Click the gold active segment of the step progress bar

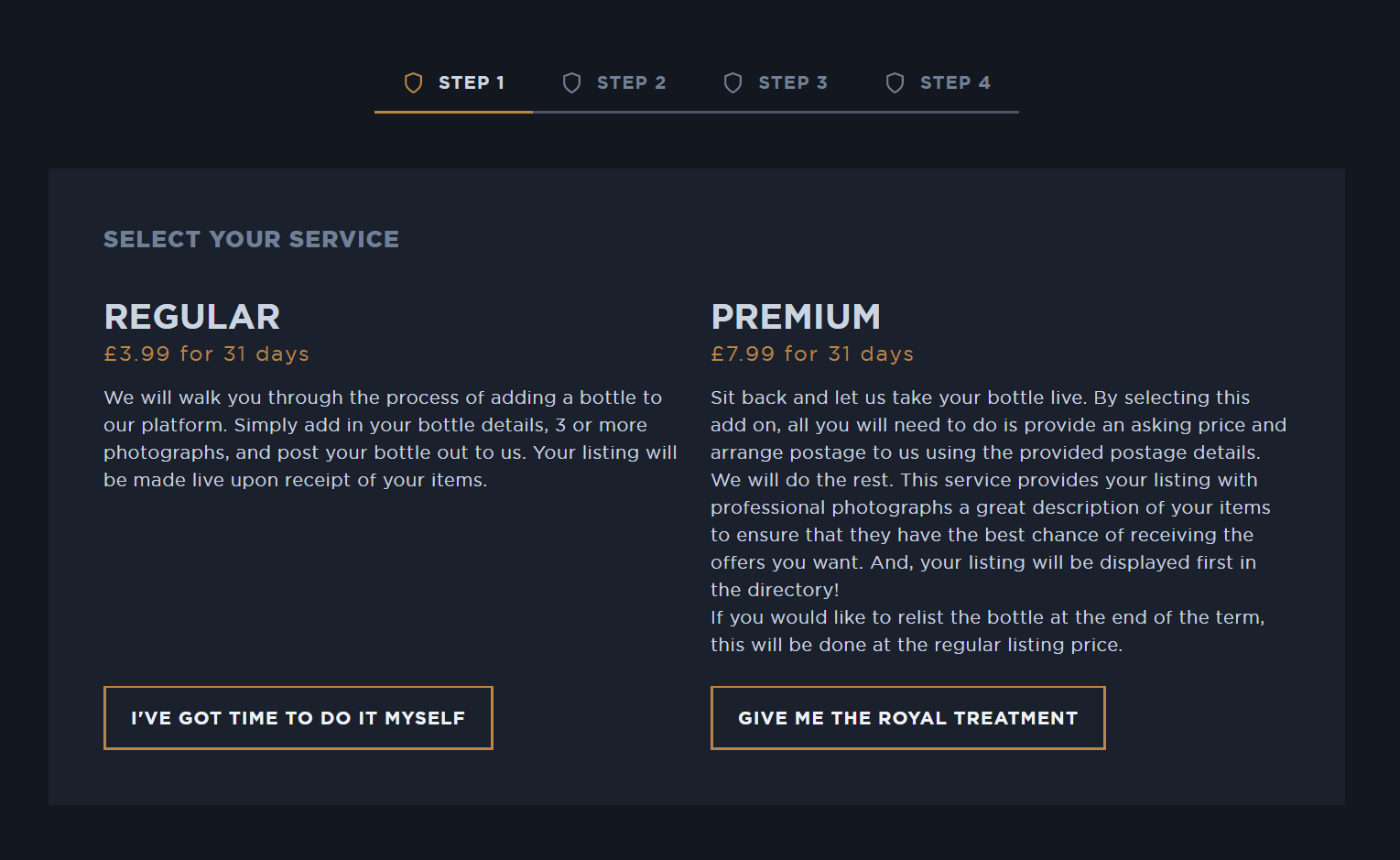coord(453,112)
